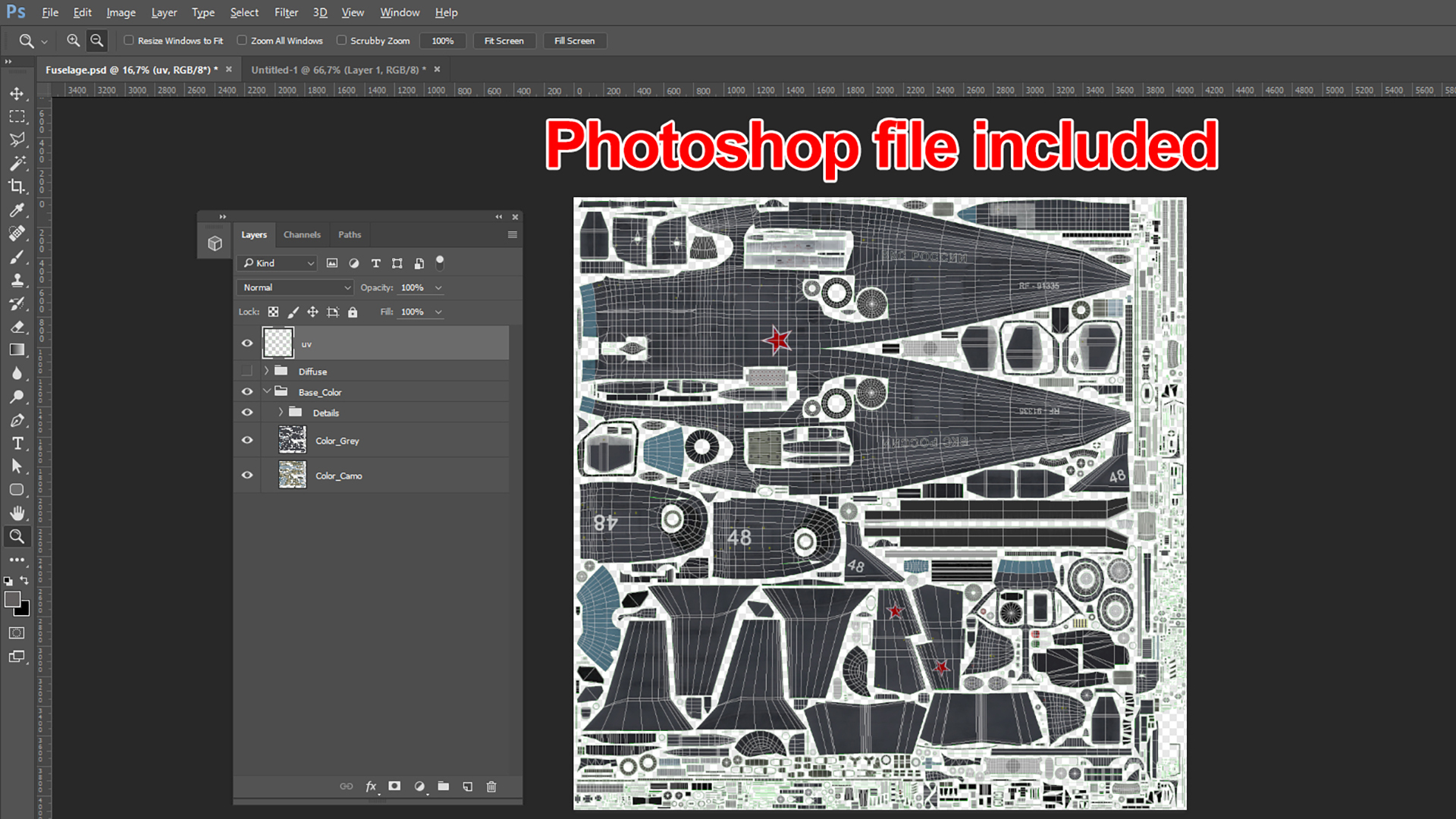Hide the Color_Grey layer
Image resolution: width=1456 pixels, height=819 pixels.
[247, 441]
